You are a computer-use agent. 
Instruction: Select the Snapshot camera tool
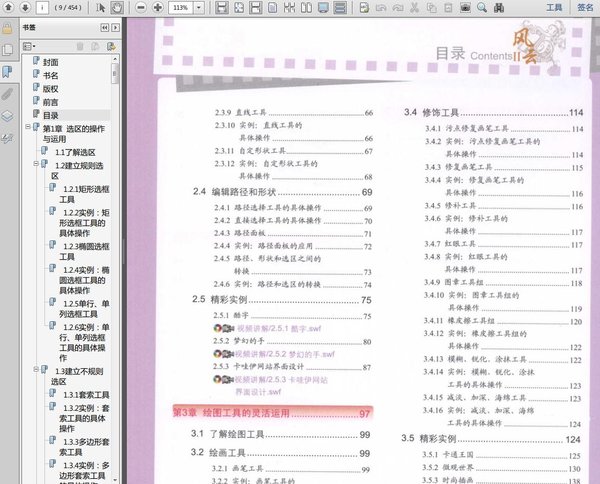pyautogui.click(x=465, y=7)
